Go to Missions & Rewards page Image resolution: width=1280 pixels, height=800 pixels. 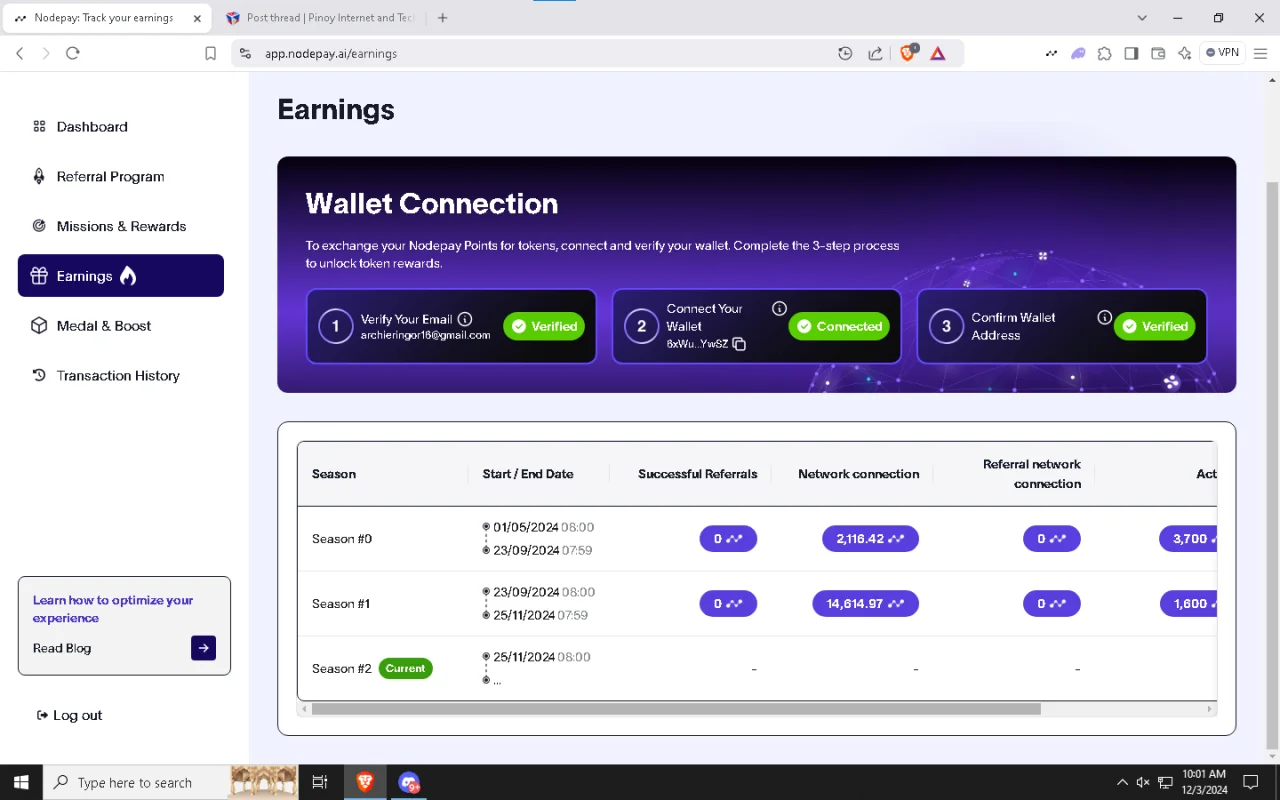tap(109, 226)
